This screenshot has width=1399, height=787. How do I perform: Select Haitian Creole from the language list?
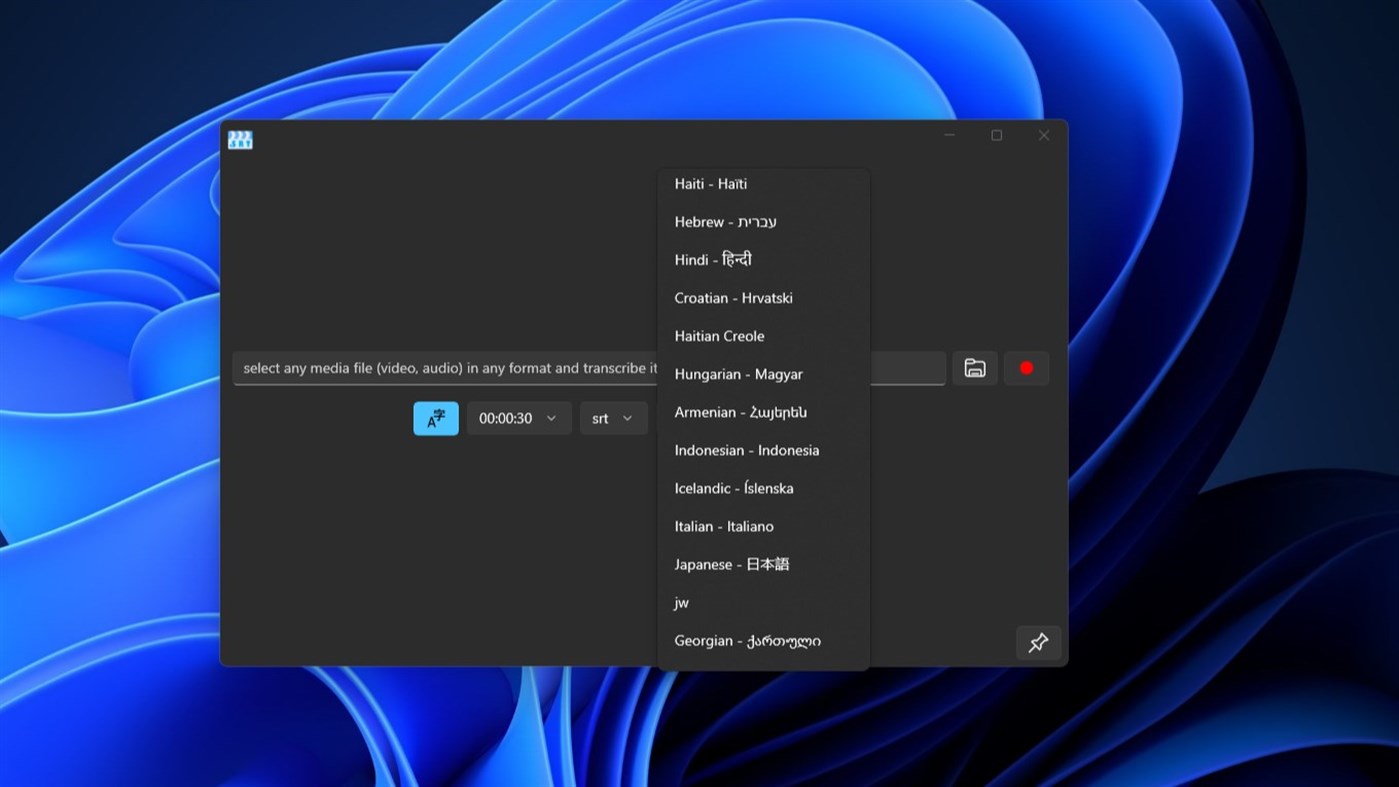point(719,335)
